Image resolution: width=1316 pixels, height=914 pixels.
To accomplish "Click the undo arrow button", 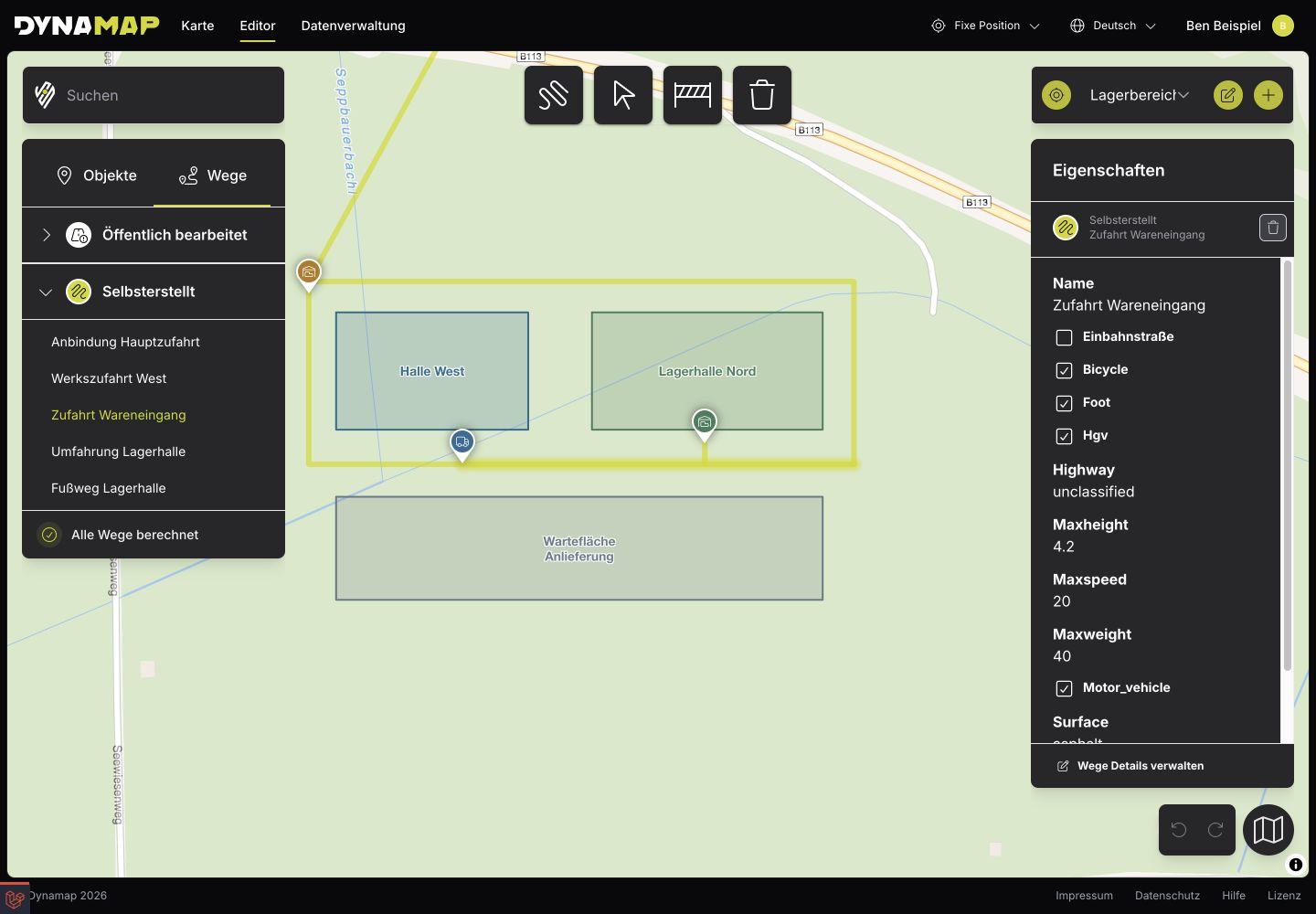I will coord(1179,830).
